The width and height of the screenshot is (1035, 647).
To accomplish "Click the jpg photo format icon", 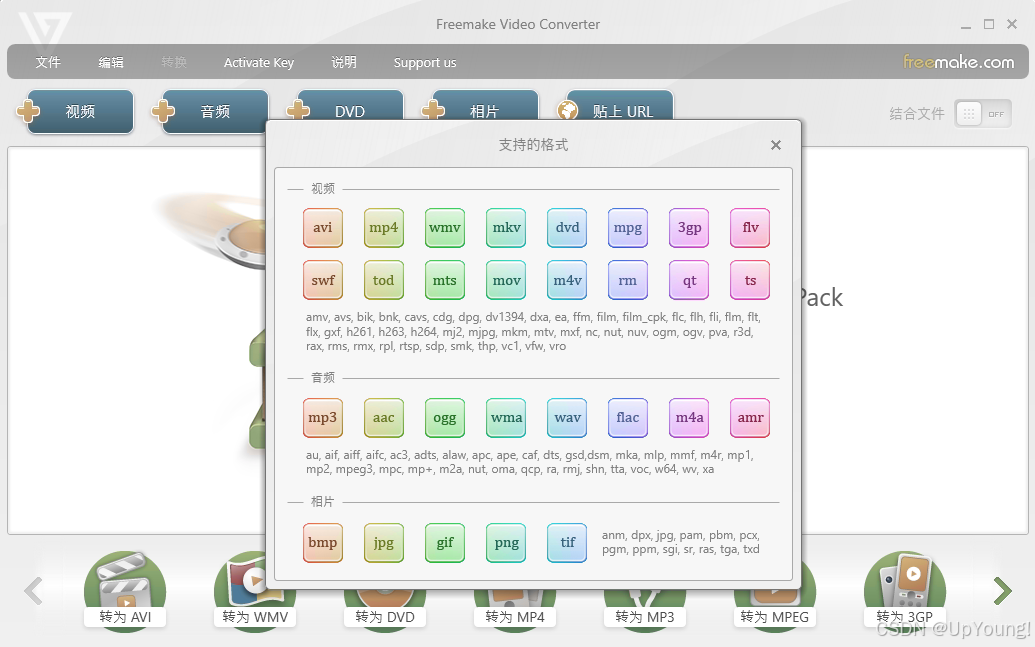I will [x=384, y=543].
